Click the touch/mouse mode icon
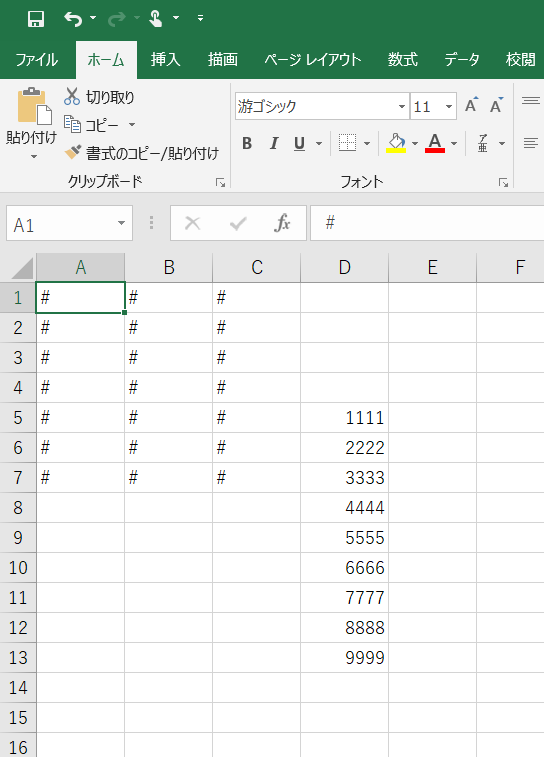This screenshot has height=757, width=544. click(155, 19)
